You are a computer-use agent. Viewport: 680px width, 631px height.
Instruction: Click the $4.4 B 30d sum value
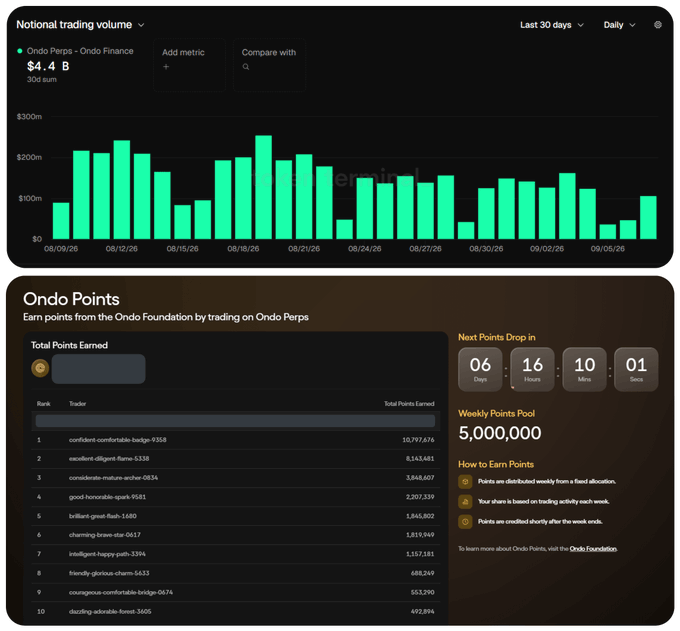(x=48, y=66)
